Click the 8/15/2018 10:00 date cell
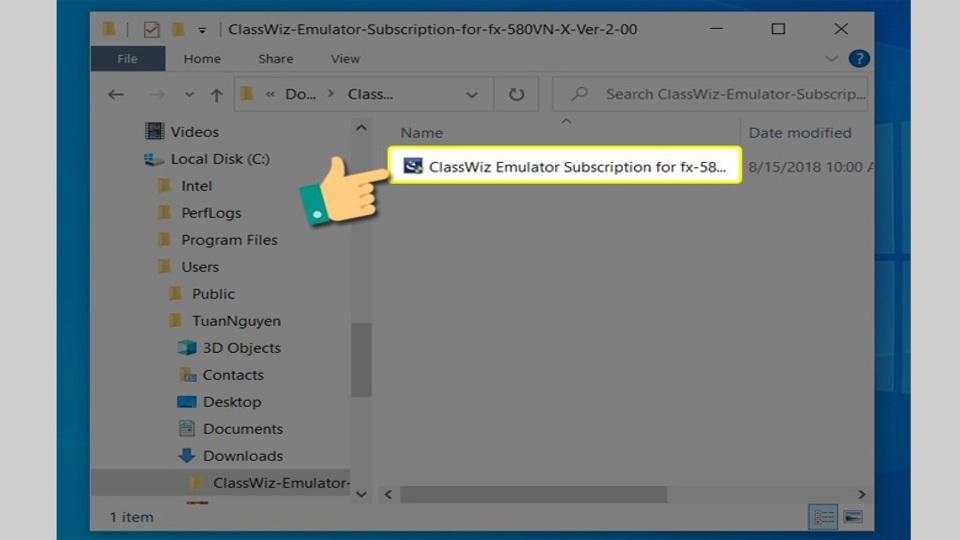Viewport: 960px width, 540px height. point(811,167)
